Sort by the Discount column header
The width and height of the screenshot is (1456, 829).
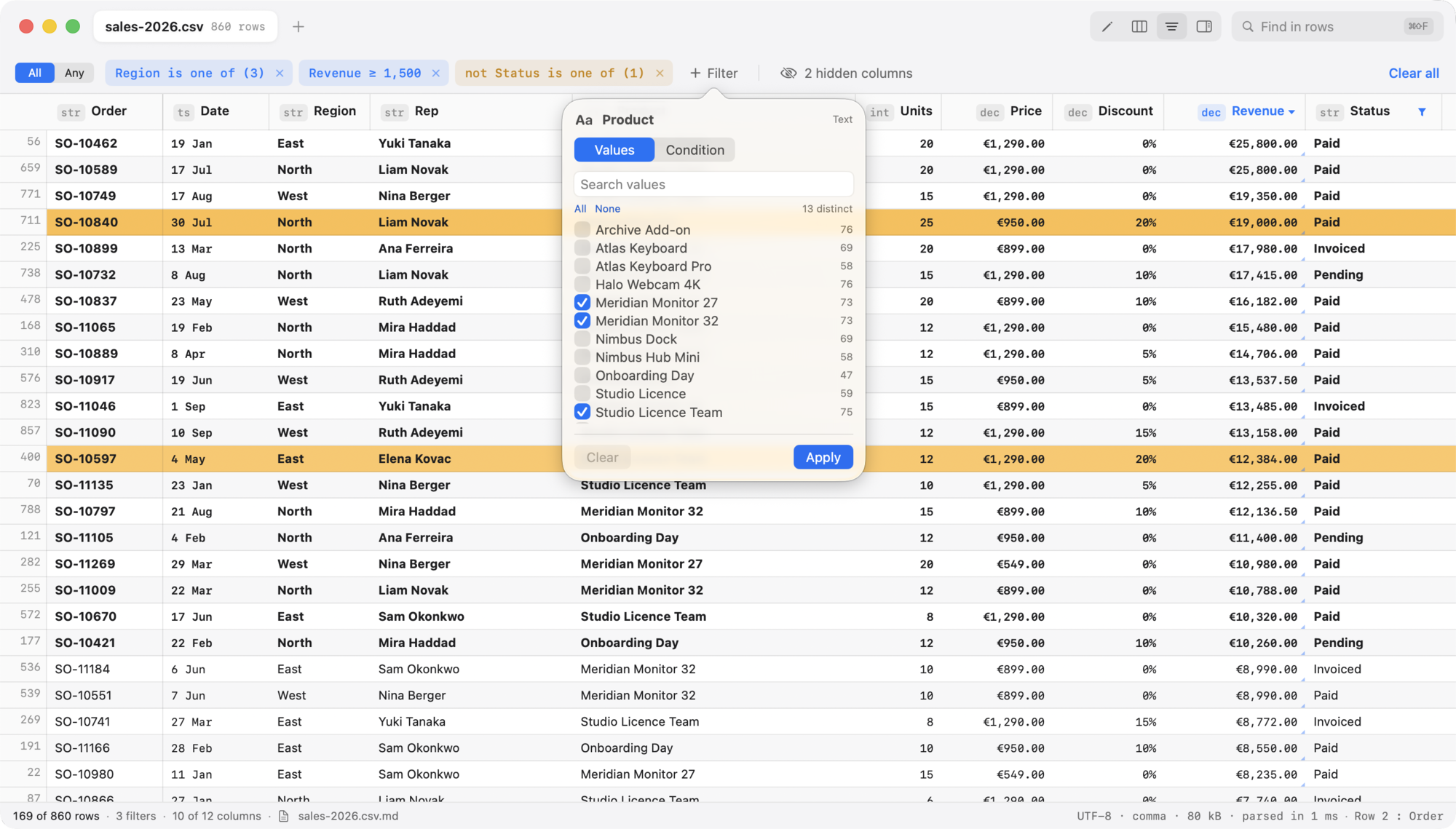(1125, 111)
